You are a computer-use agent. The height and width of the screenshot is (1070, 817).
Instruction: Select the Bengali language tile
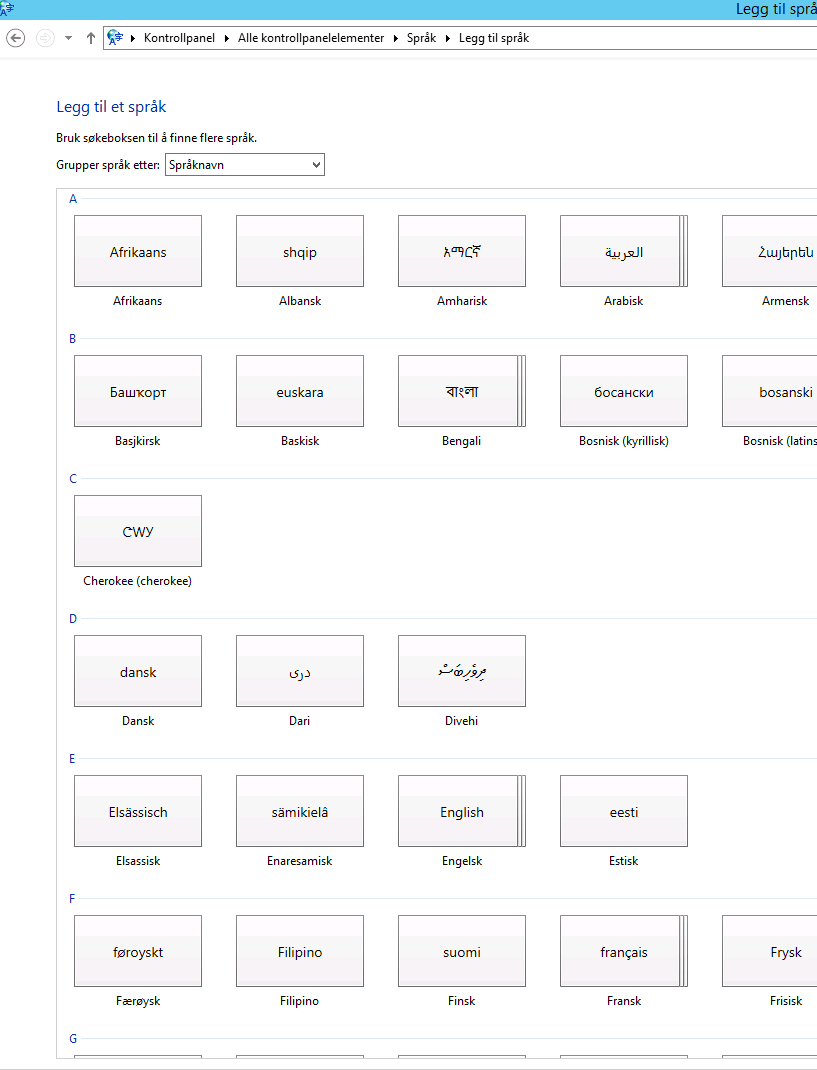tap(462, 391)
